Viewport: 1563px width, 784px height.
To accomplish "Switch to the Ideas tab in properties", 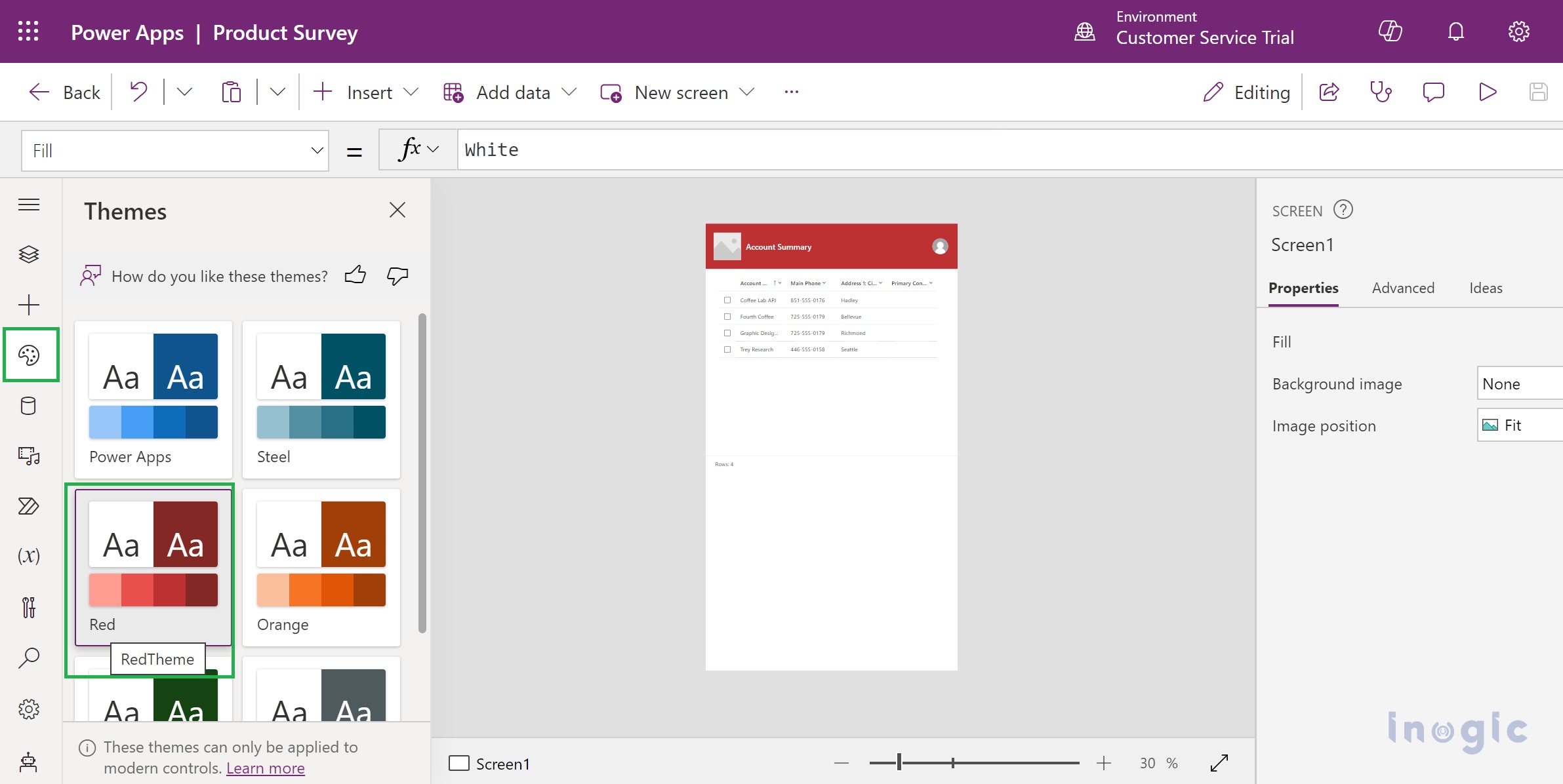I will 1485,287.
